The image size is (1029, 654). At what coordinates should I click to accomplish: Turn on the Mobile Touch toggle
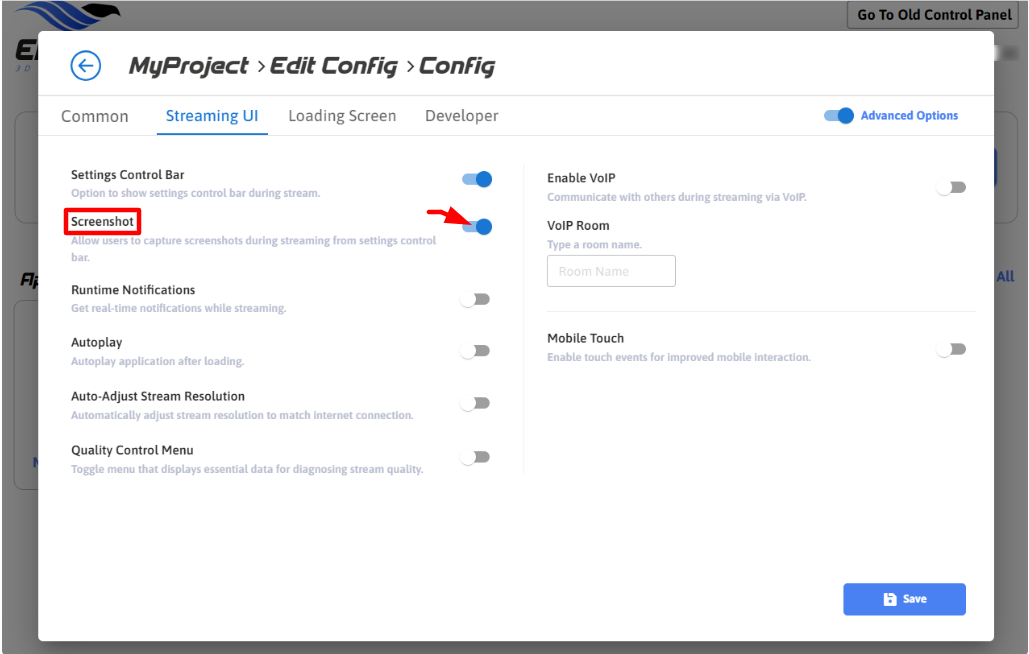(951, 349)
